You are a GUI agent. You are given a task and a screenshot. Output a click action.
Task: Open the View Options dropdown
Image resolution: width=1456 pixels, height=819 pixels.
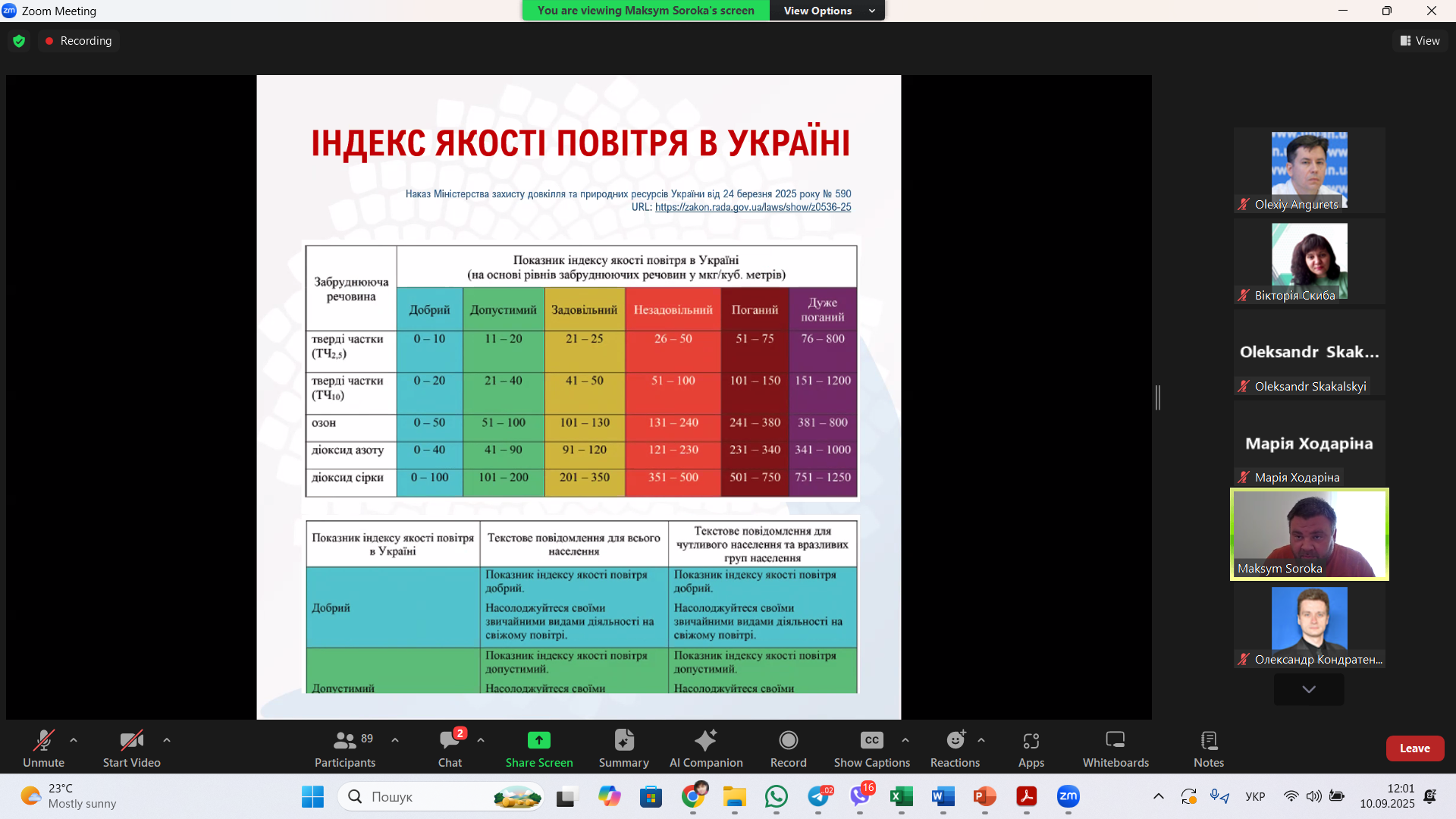coord(827,11)
